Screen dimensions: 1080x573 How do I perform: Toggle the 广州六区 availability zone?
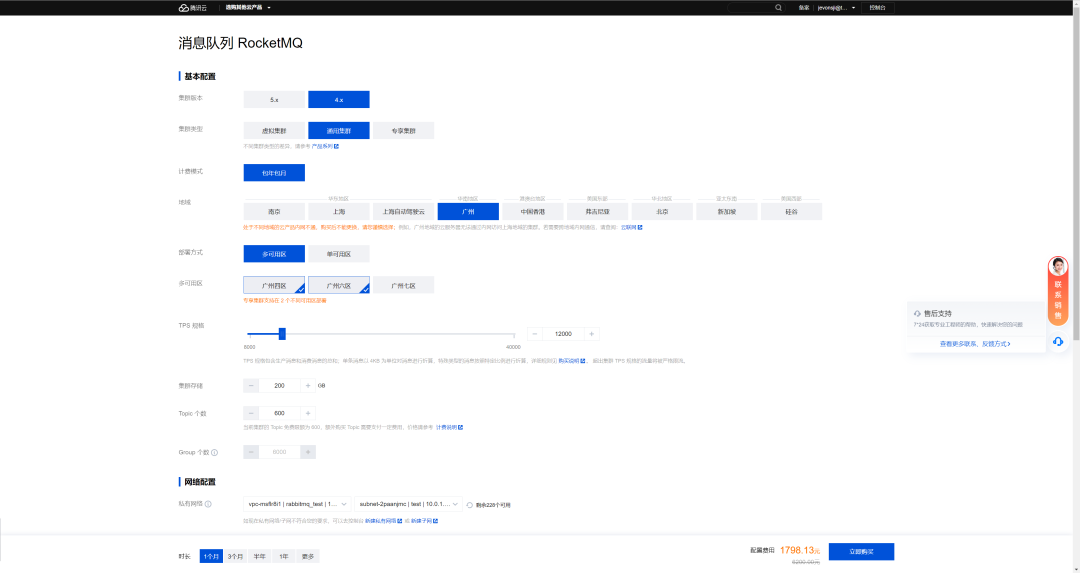point(339,285)
